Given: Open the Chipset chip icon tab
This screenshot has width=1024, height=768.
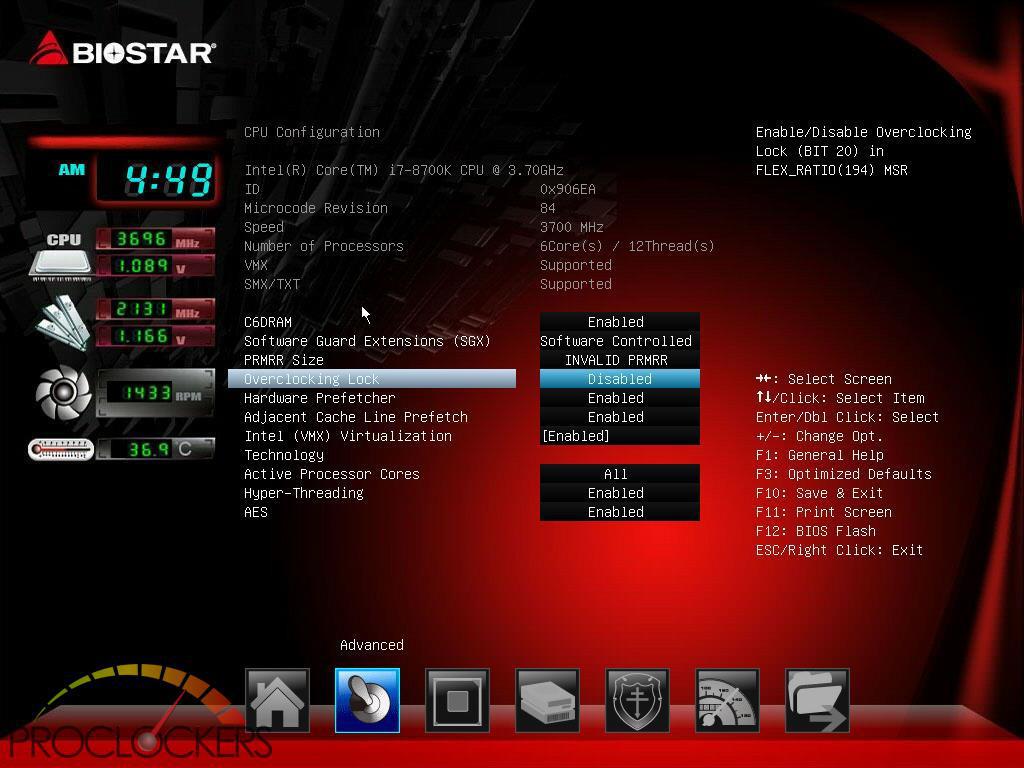Looking at the screenshot, I should coord(457,700).
